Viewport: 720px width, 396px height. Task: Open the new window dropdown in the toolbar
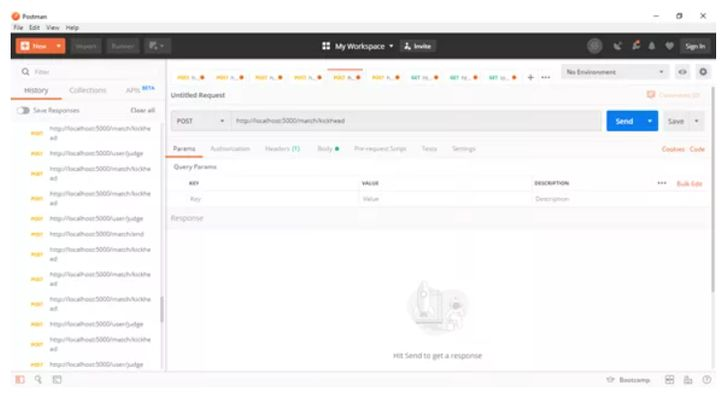[x=157, y=46]
